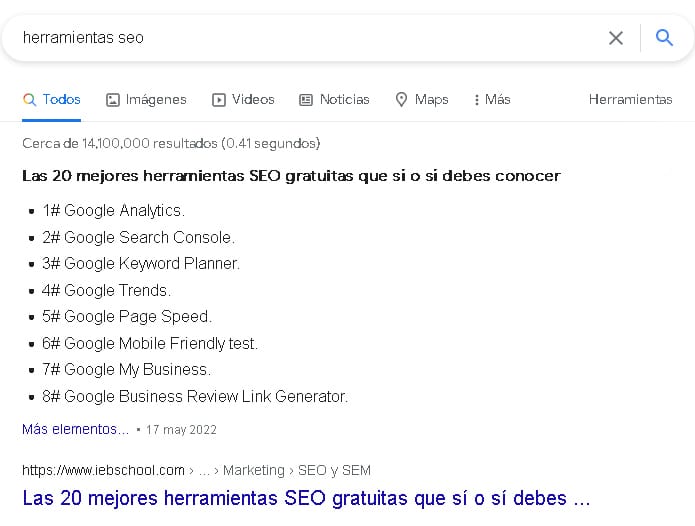Click the three-dot icon beside Más
The height and width of the screenshot is (526, 695).
tap(476, 100)
